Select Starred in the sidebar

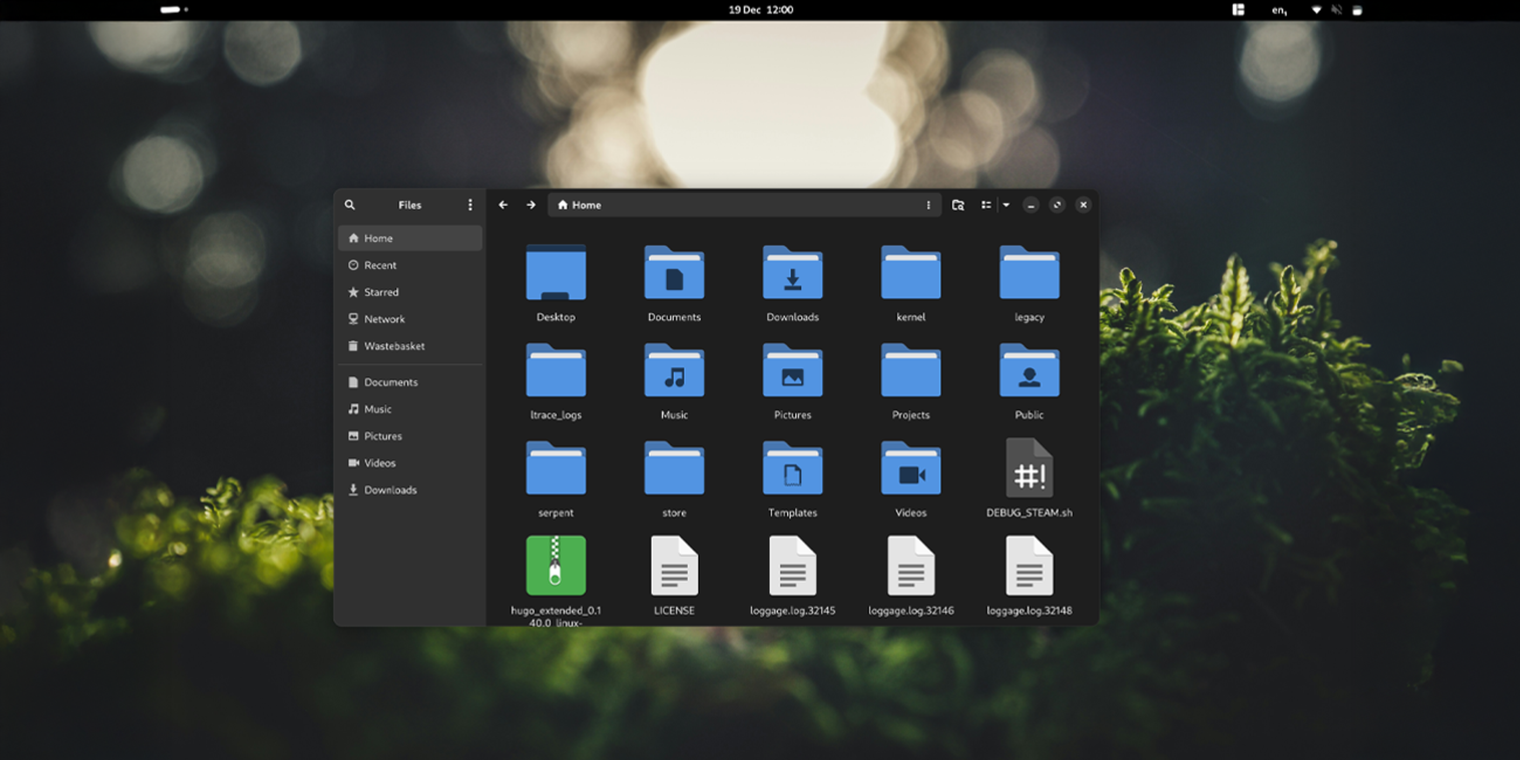click(x=380, y=292)
